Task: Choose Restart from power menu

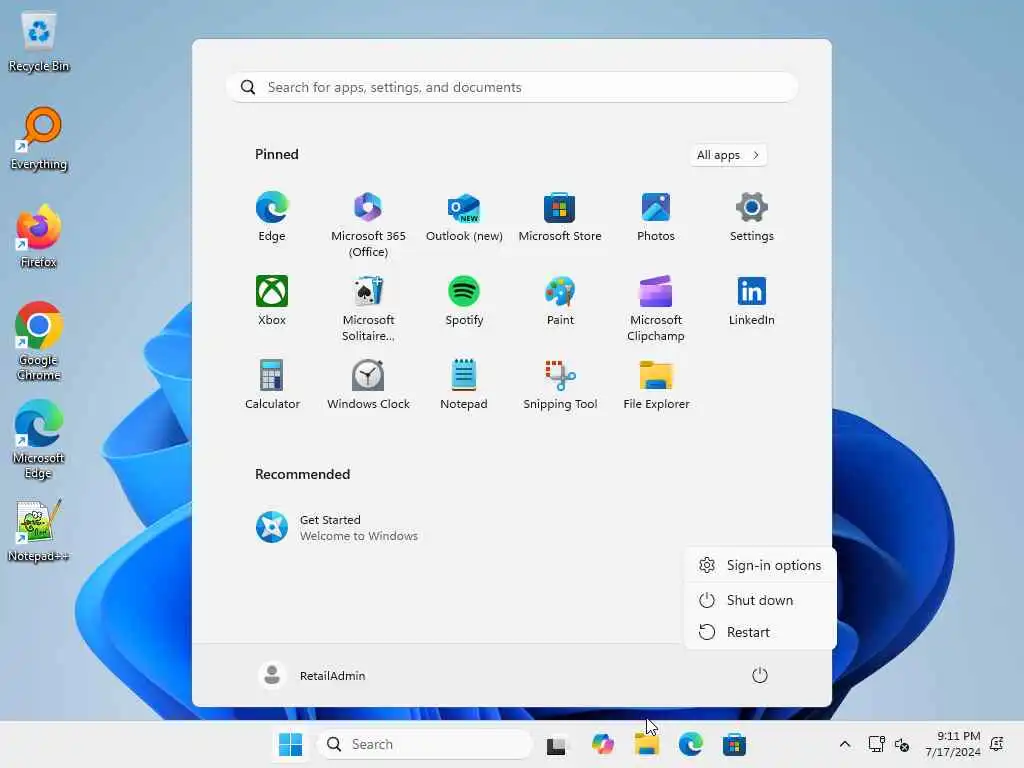Action: [760, 632]
